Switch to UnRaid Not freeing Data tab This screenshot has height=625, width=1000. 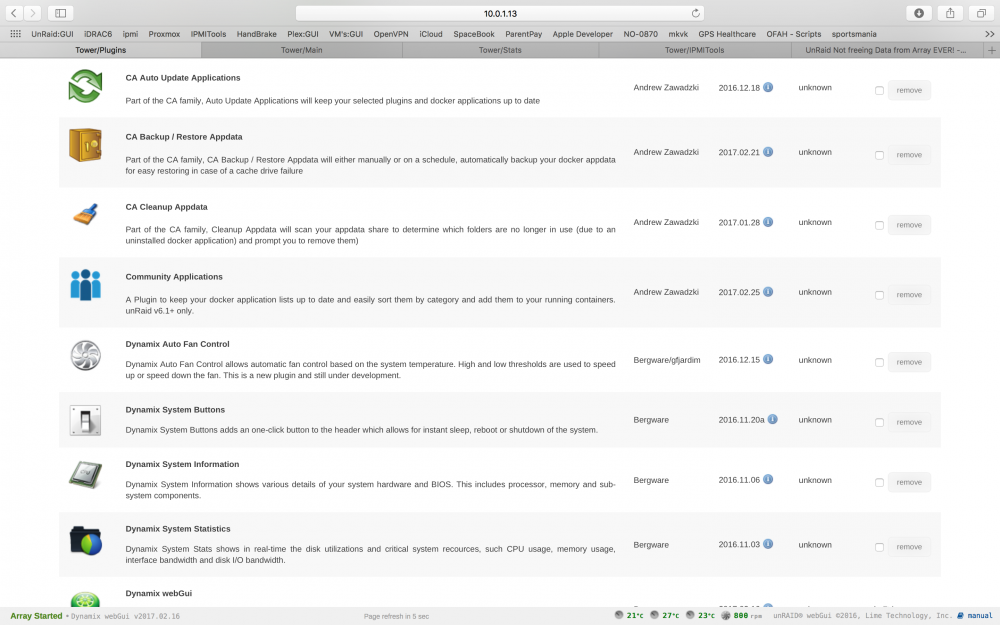886,50
